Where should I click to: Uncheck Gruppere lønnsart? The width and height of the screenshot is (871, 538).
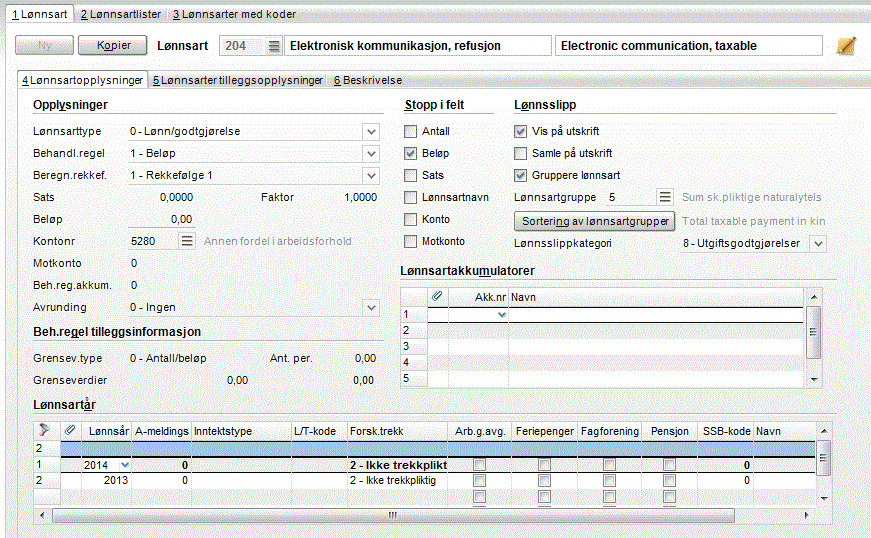click(520, 175)
